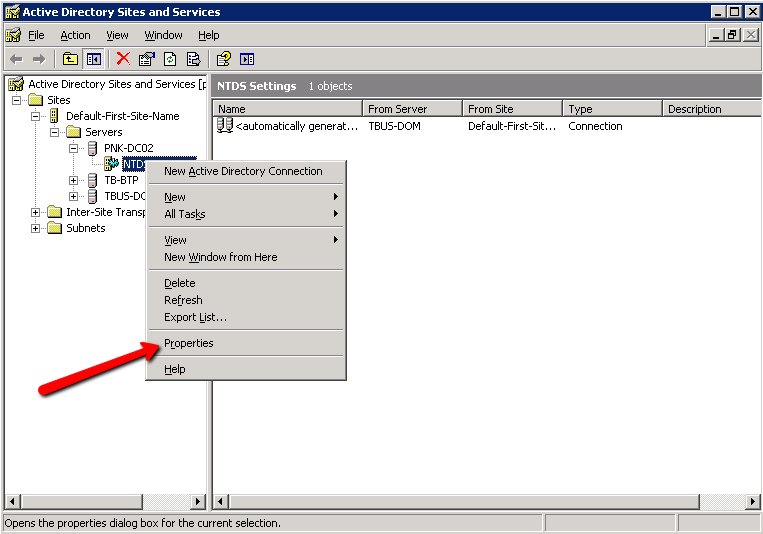This screenshot has height=534, width=763.
Task: Click the details pane left scroll arrow
Action: [x=221, y=501]
